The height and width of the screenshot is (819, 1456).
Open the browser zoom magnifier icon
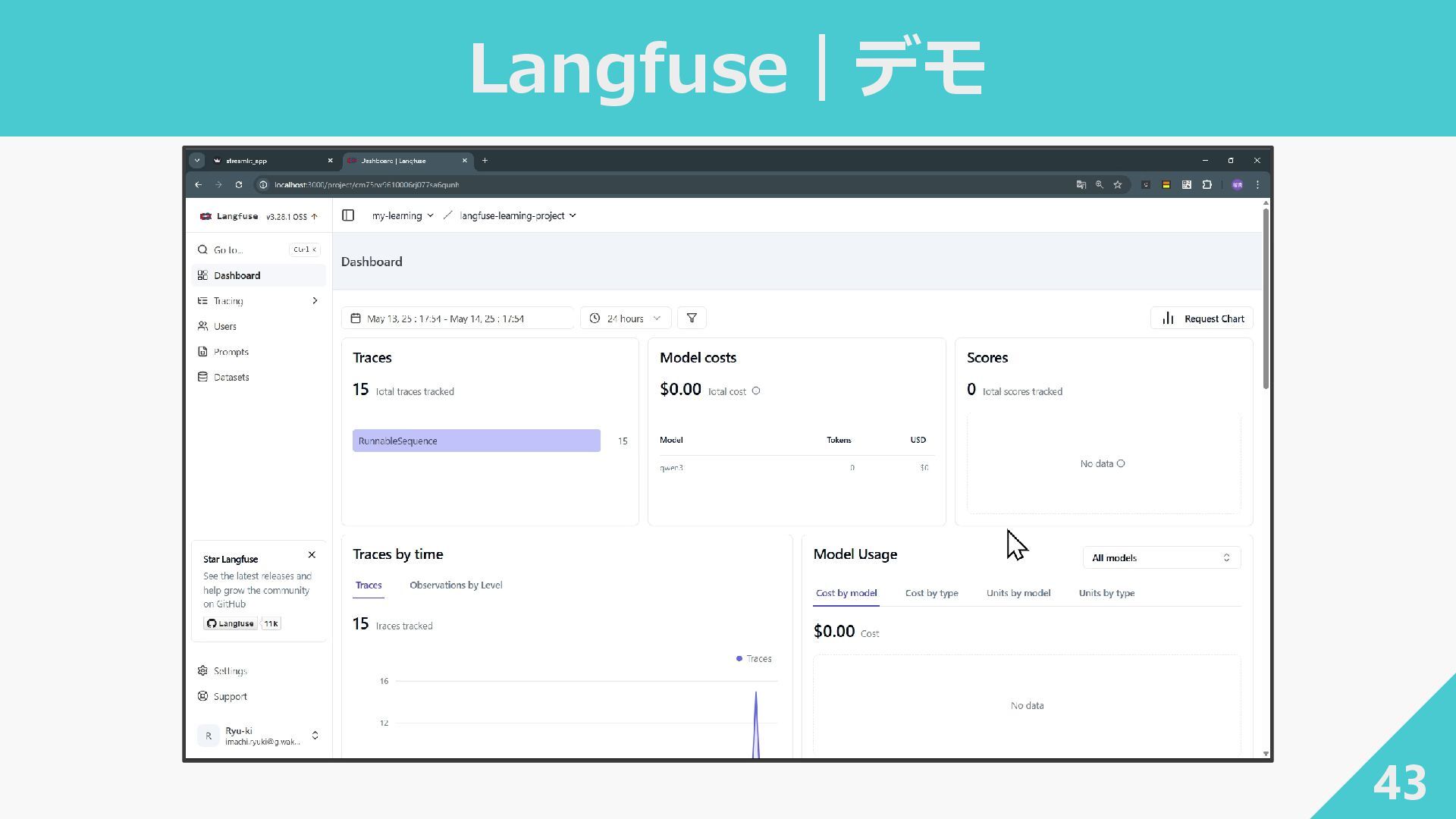tap(1099, 184)
